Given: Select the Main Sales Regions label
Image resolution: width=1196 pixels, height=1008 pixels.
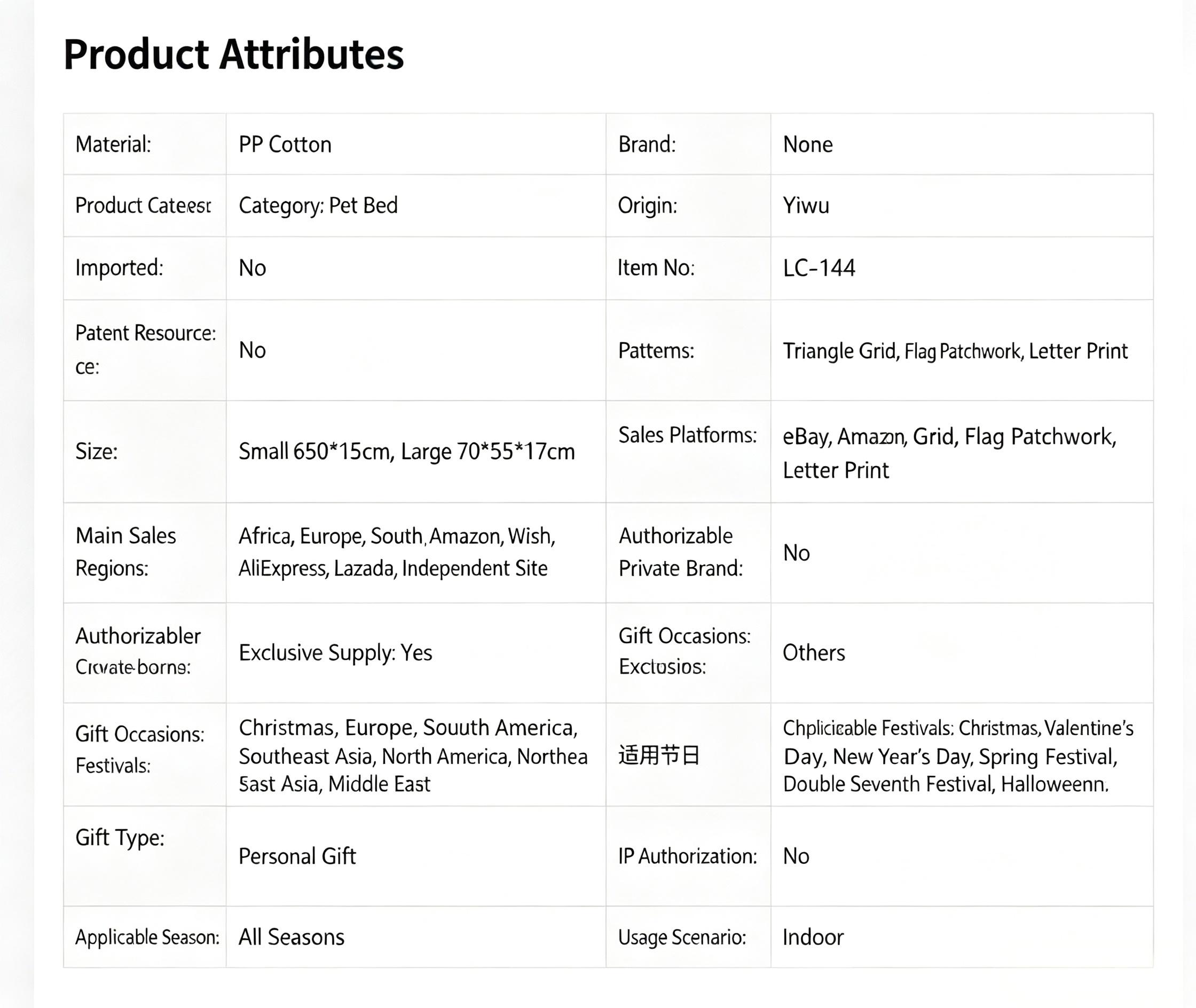Looking at the screenshot, I should [125, 552].
